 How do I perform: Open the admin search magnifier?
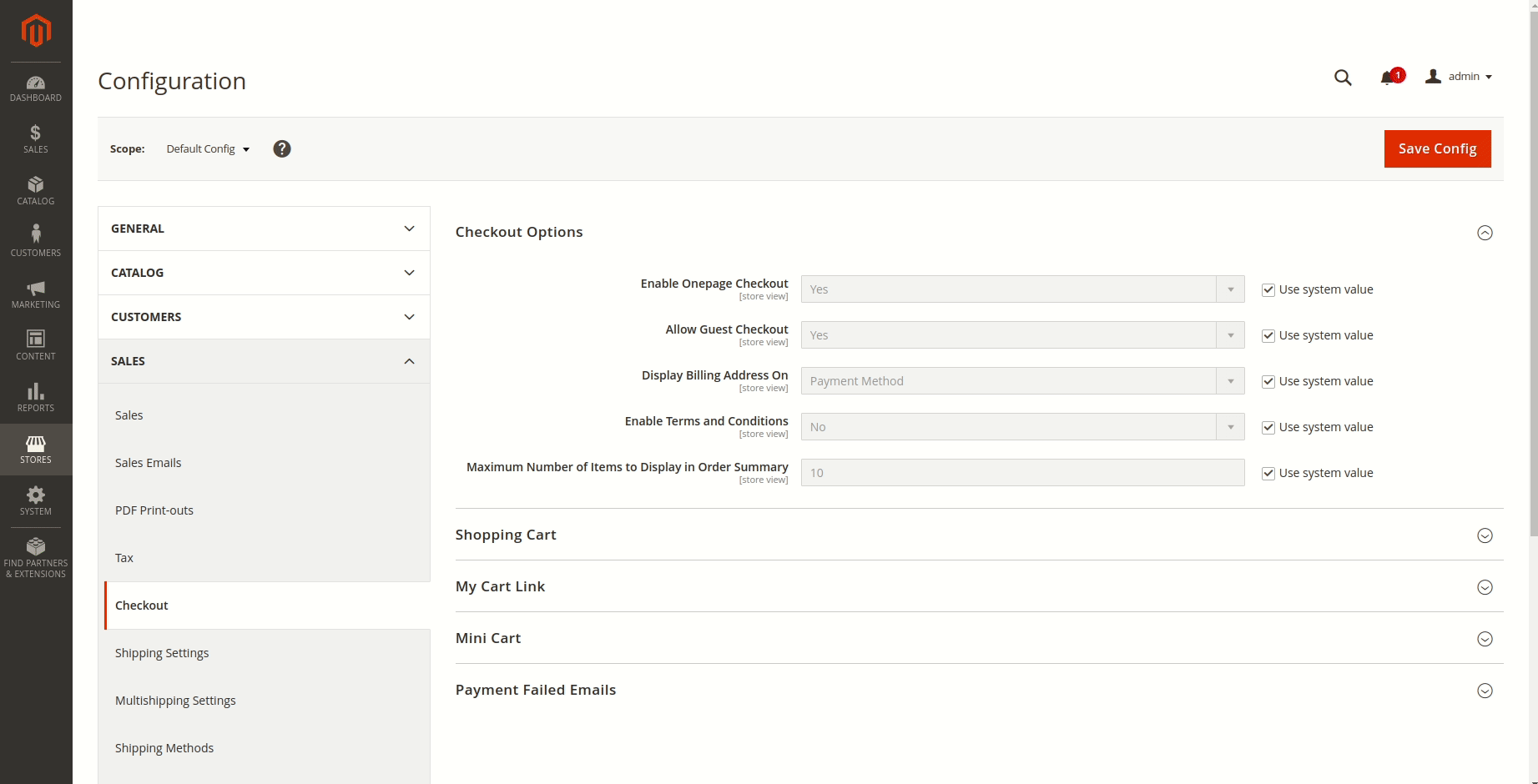point(1343,77)
